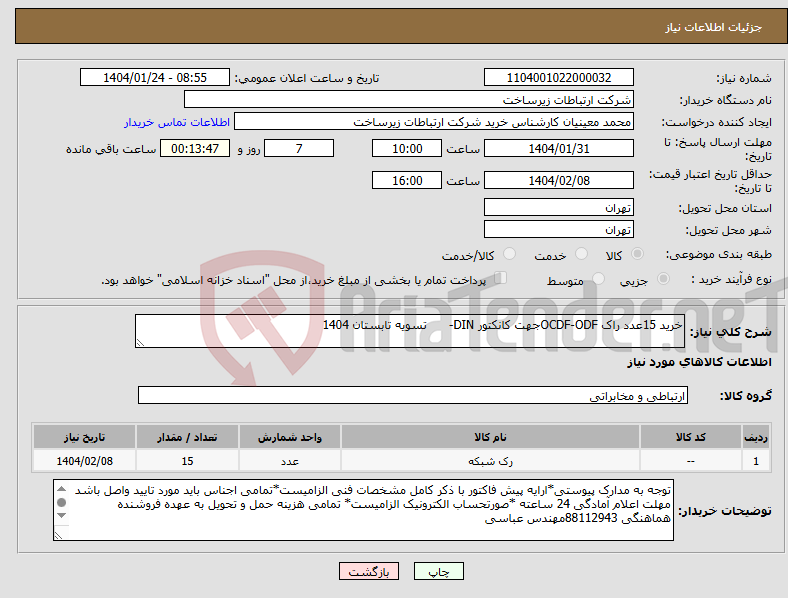Image resolution: width=788 pixels, height=598 pixels.
Task: Click the اطلاعات کالاهای مورد نیاز heading
Action: [x=699, y=362]
